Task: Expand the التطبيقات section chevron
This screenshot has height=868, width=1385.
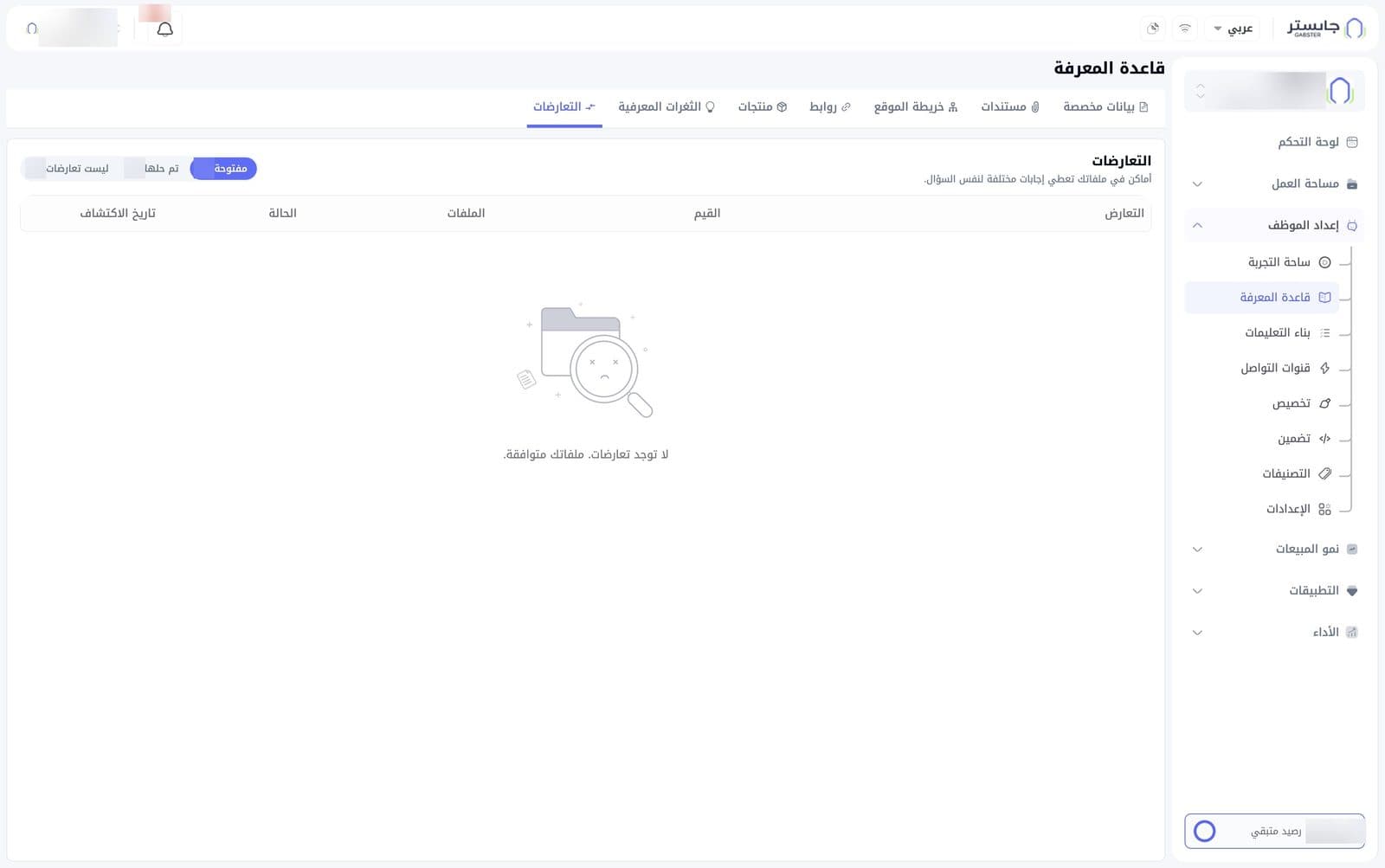Action: pyautogui.click(x=1198, y=591)
